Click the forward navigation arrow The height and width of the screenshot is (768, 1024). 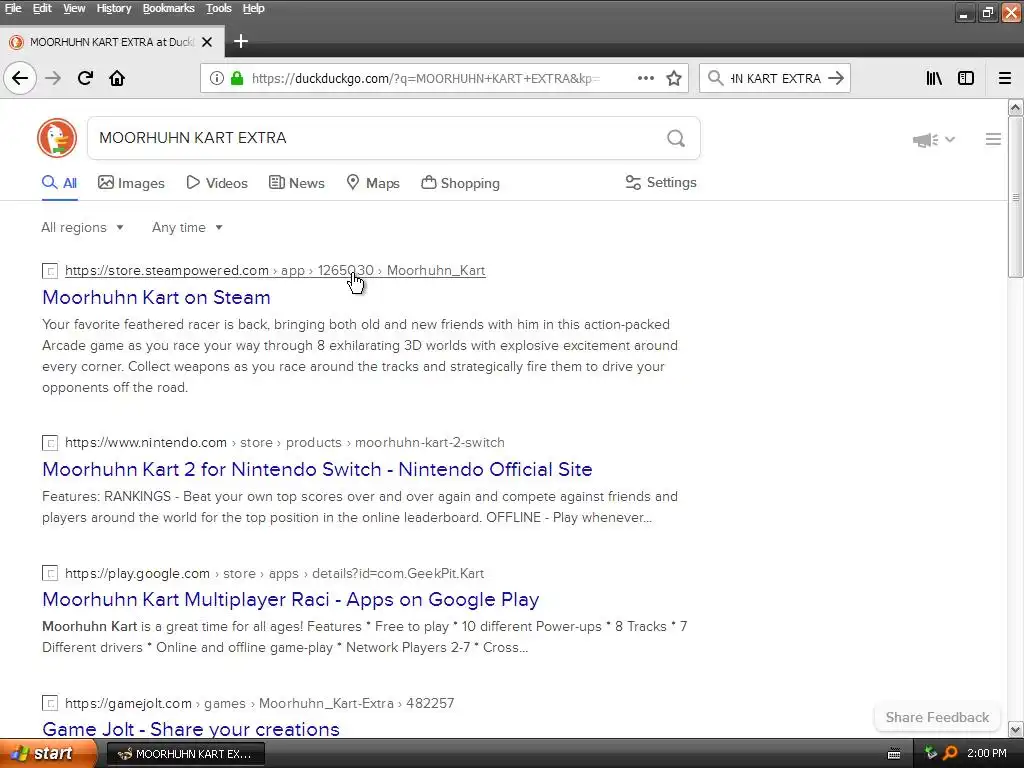tap(53, 78)
